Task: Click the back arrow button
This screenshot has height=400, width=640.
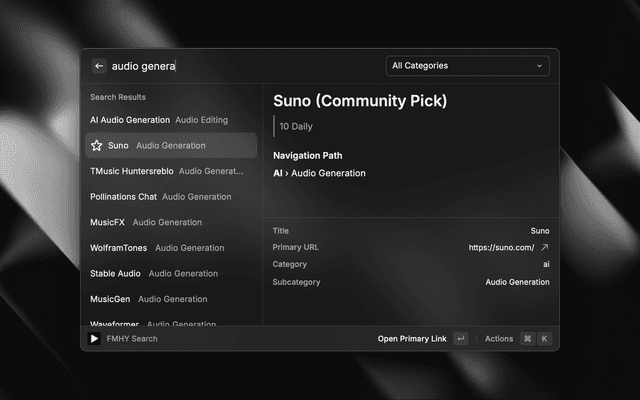Action: pos(99,66)
